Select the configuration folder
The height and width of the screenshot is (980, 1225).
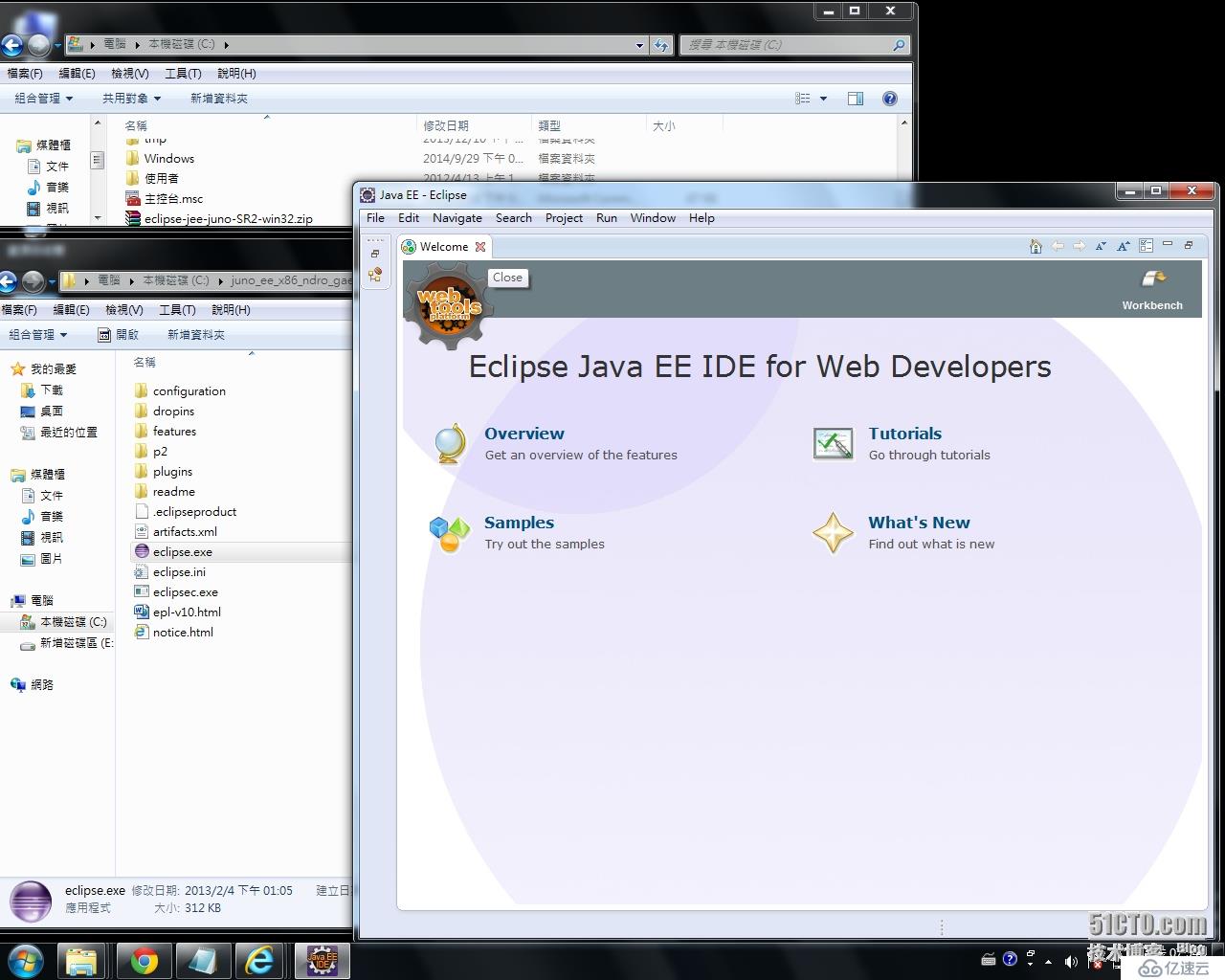(189, 391)
